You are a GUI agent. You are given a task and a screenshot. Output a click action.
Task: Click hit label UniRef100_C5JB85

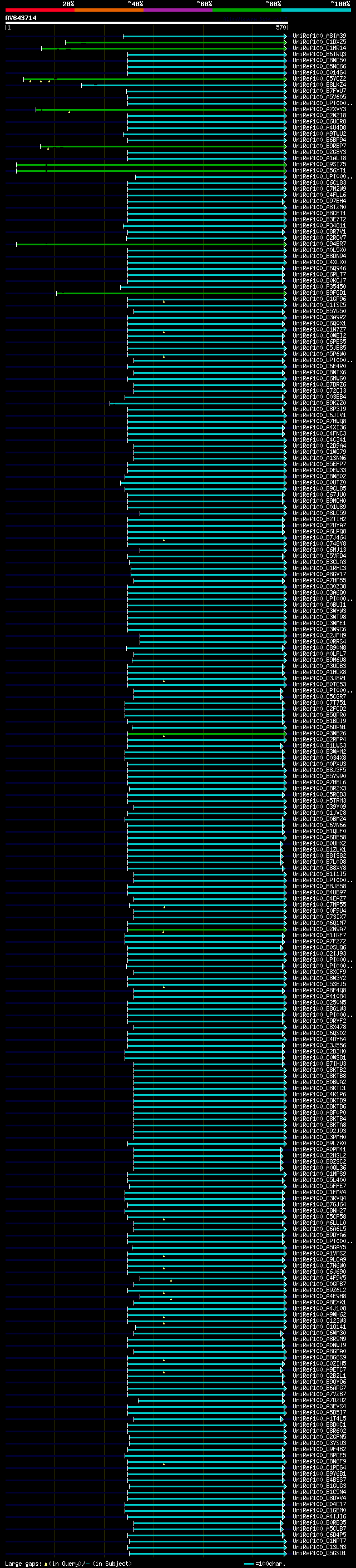(x=319, y=348)
